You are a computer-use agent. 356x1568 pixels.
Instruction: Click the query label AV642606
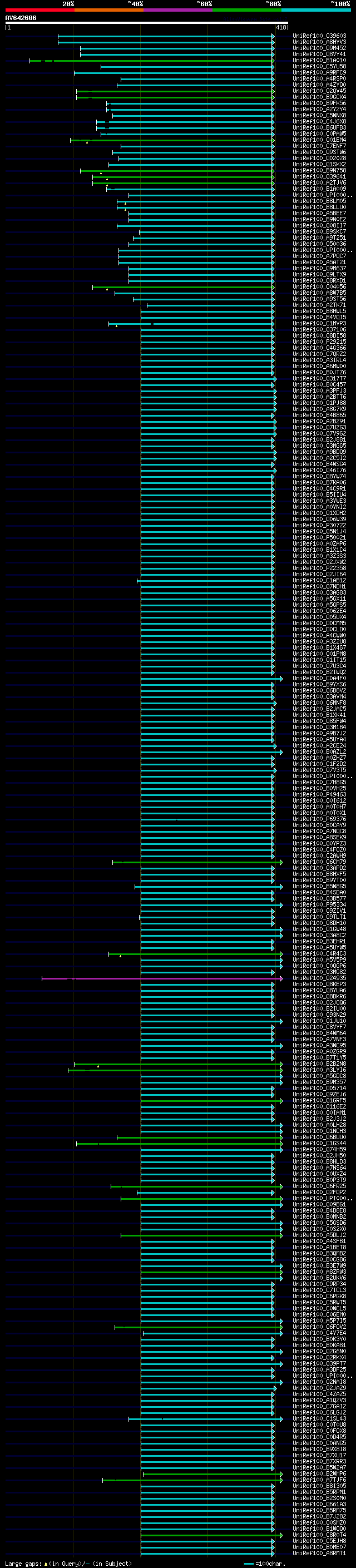(x=21, y=18)
